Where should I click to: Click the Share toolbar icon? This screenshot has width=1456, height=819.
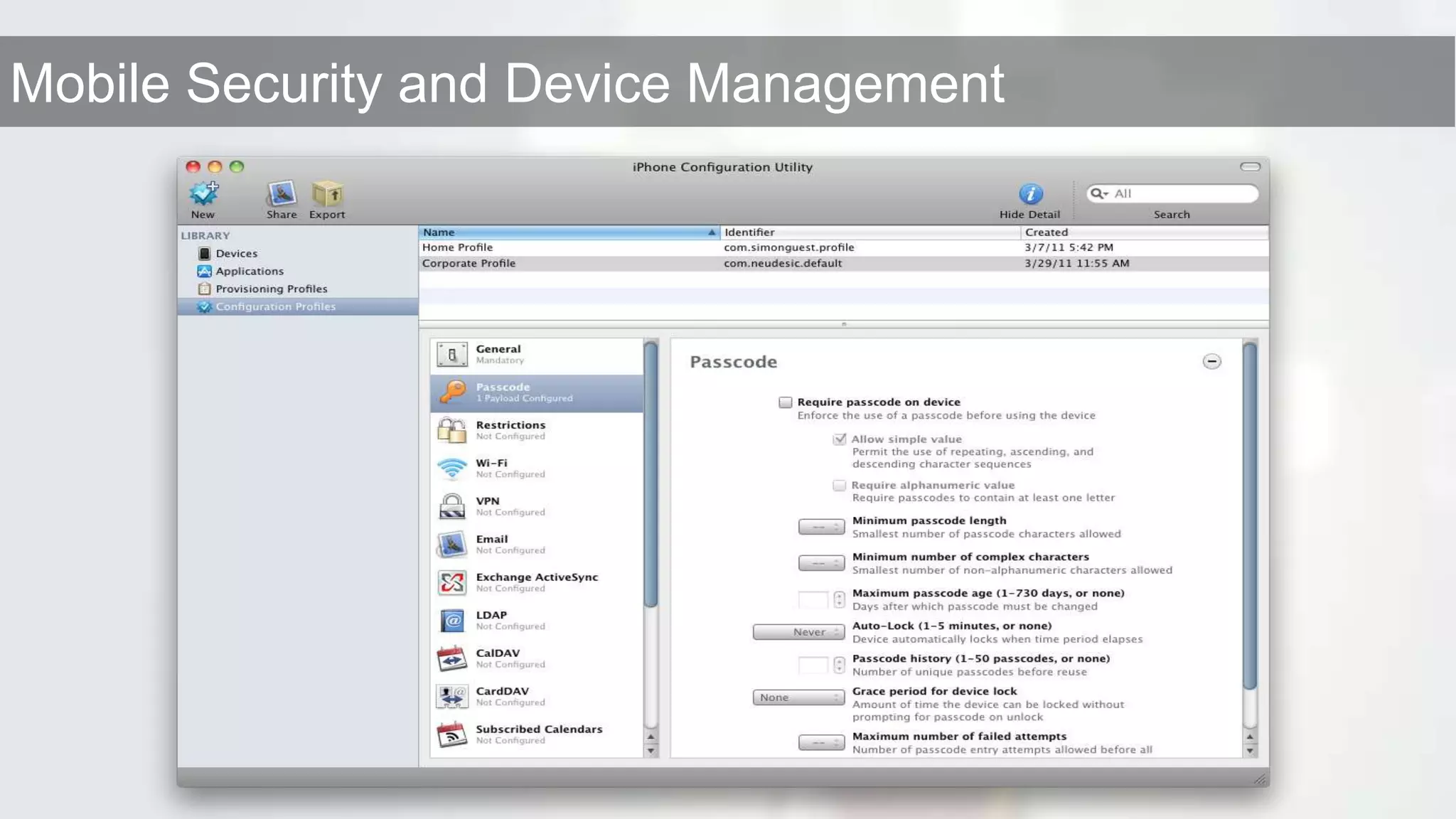(282, 193)
